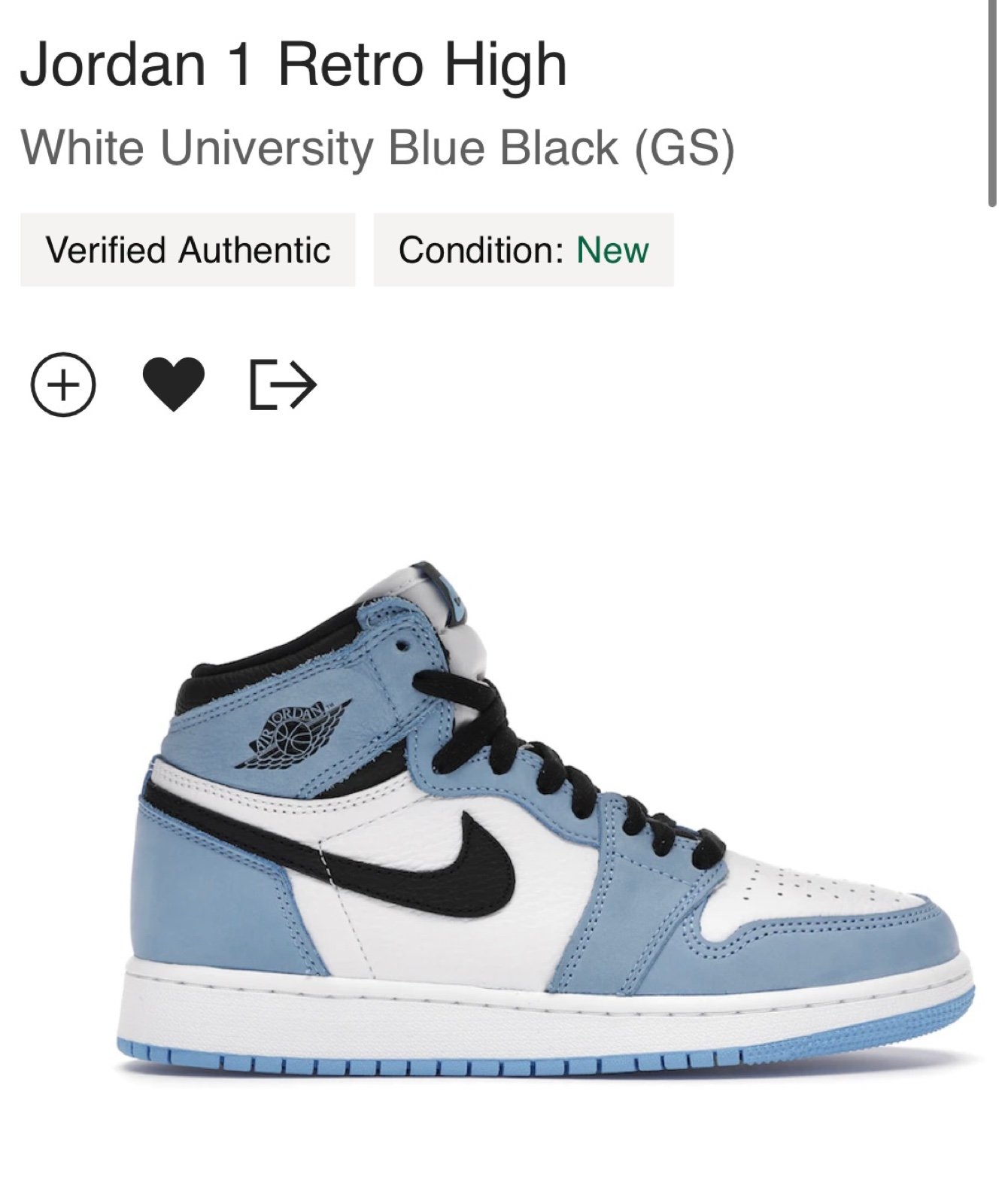Click the Jordan 1 Retro High title
The height and width of the screenshot is (1204, 1005).
click(x=293, y=65)
